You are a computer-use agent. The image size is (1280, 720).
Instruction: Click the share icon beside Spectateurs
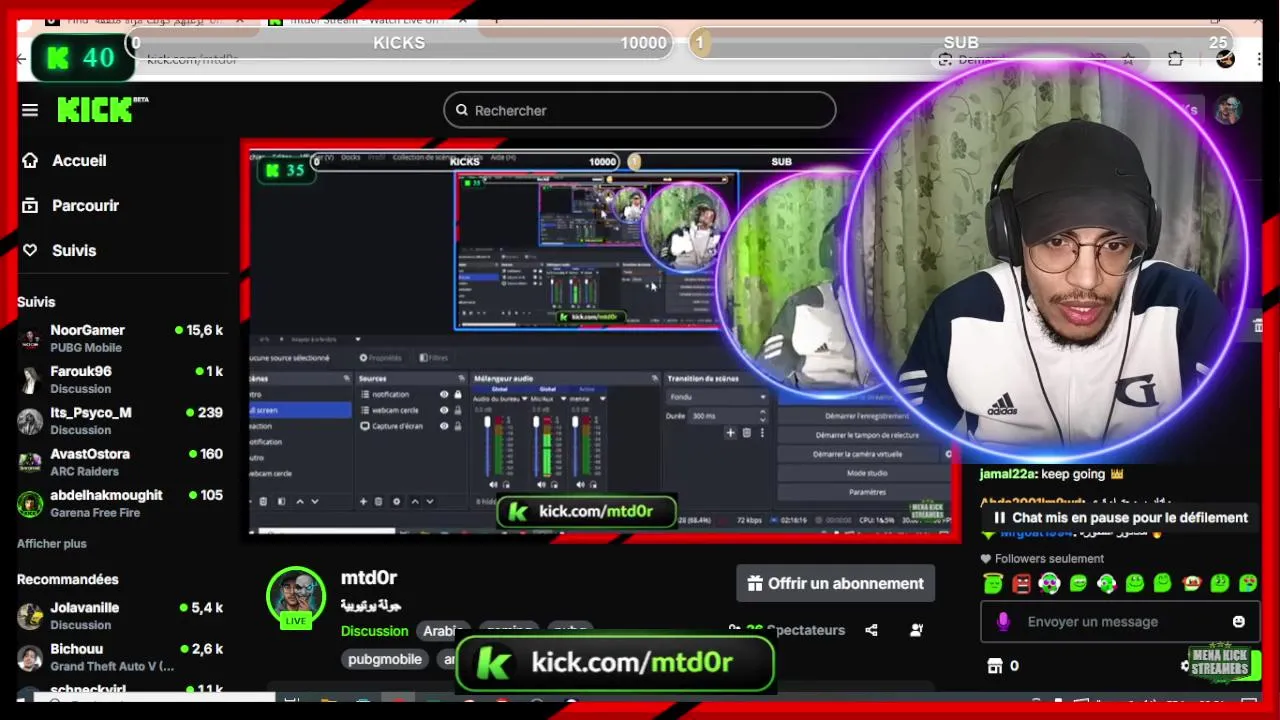(x=871, y=630)
